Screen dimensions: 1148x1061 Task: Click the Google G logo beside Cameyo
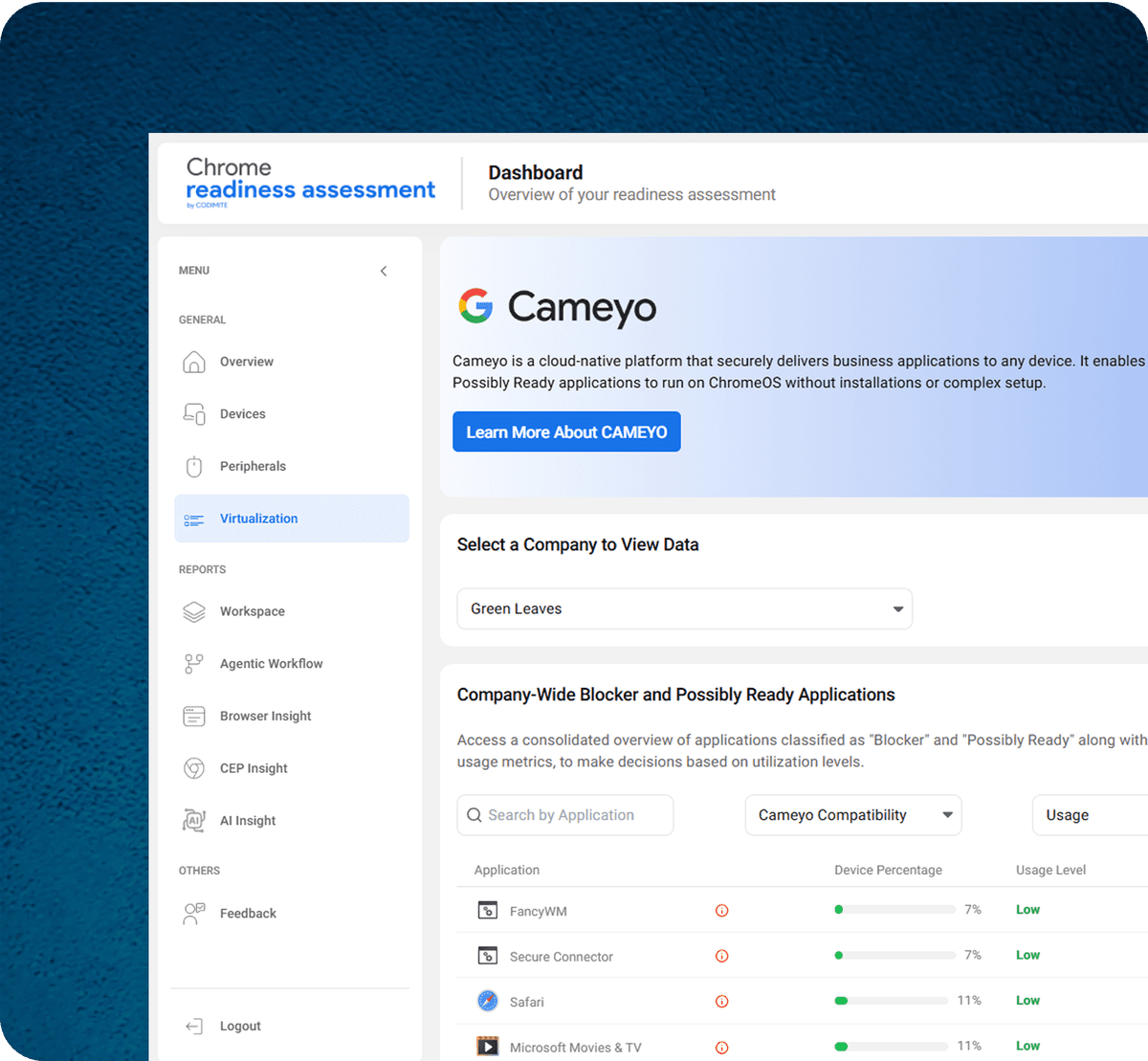(x=475, y=306)
